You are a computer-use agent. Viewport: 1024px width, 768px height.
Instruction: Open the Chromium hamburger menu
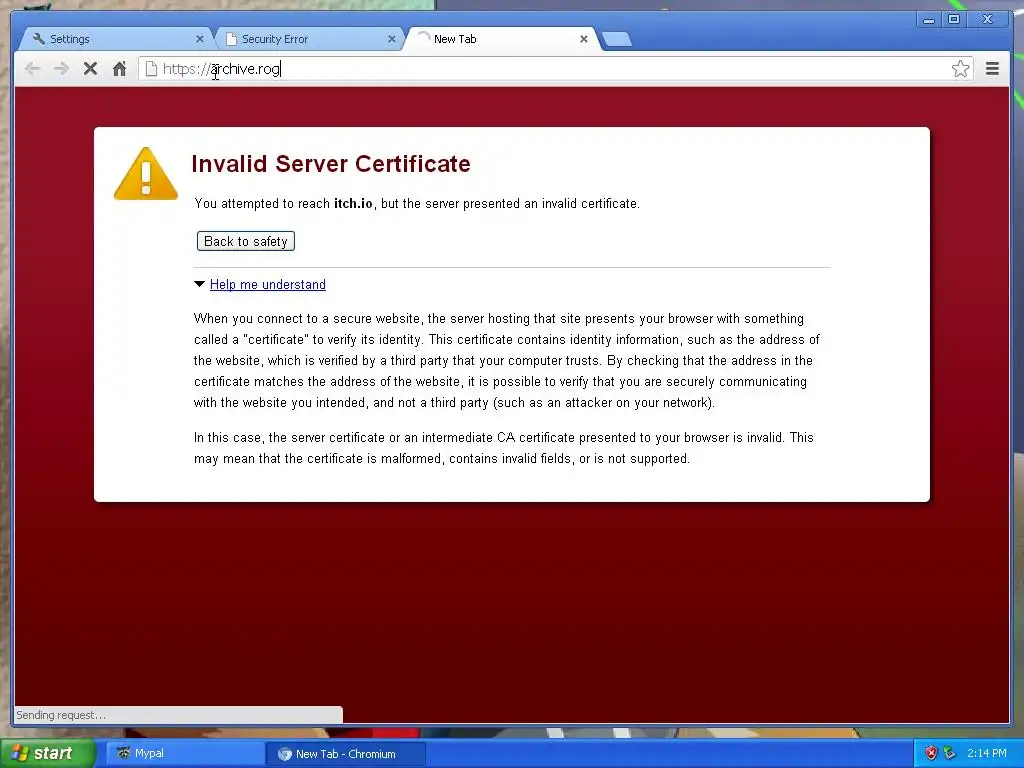coord(992,69)
